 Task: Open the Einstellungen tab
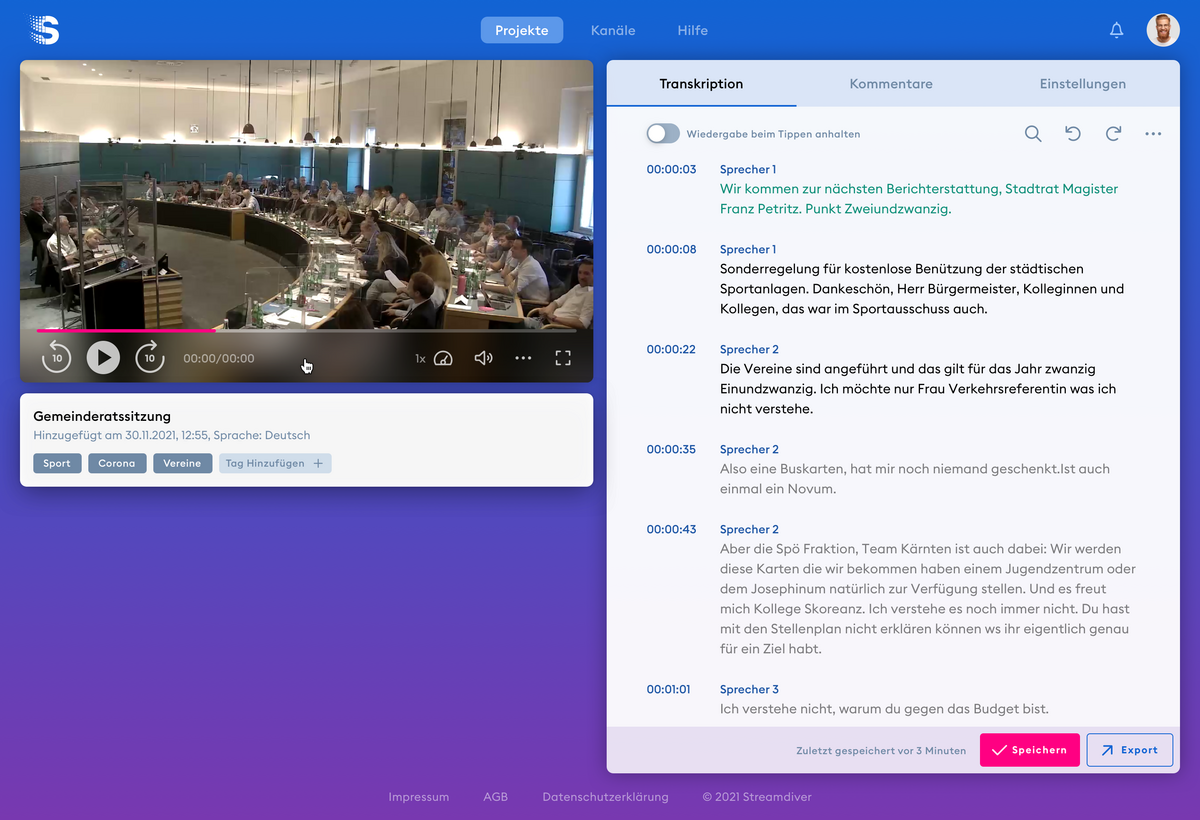click(x=1083, y=84)
